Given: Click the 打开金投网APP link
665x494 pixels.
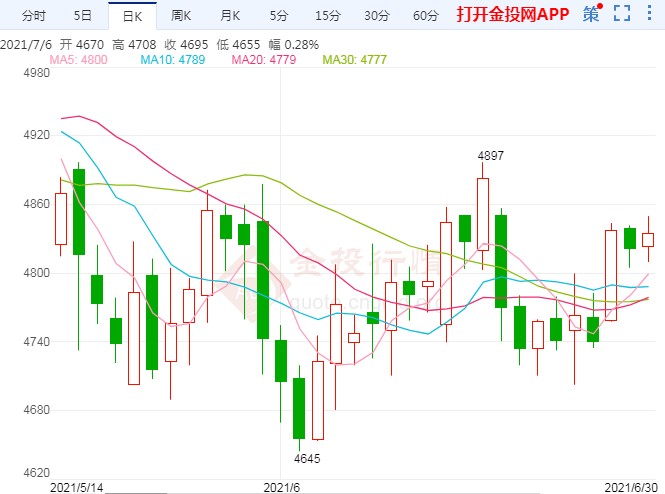Looking at the screenshot, I should click(x=513, y=15).
